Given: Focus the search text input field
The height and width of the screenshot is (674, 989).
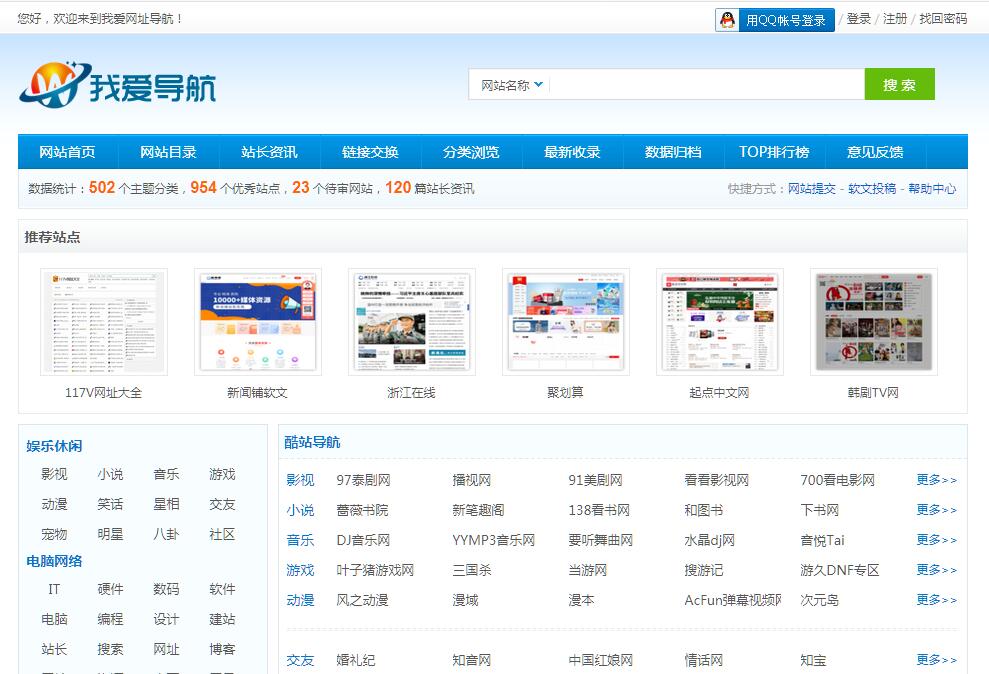Looking at the screenshot, I should pos(706,85).
